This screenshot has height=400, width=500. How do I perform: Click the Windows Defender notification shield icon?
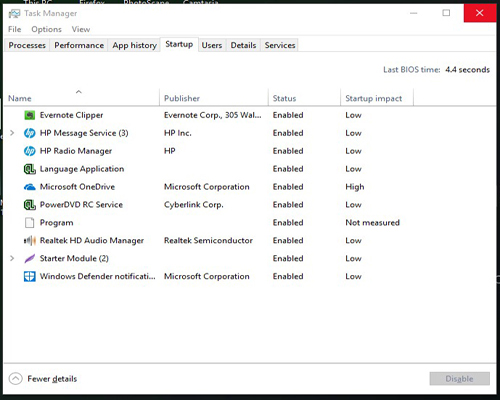(30, 277)
